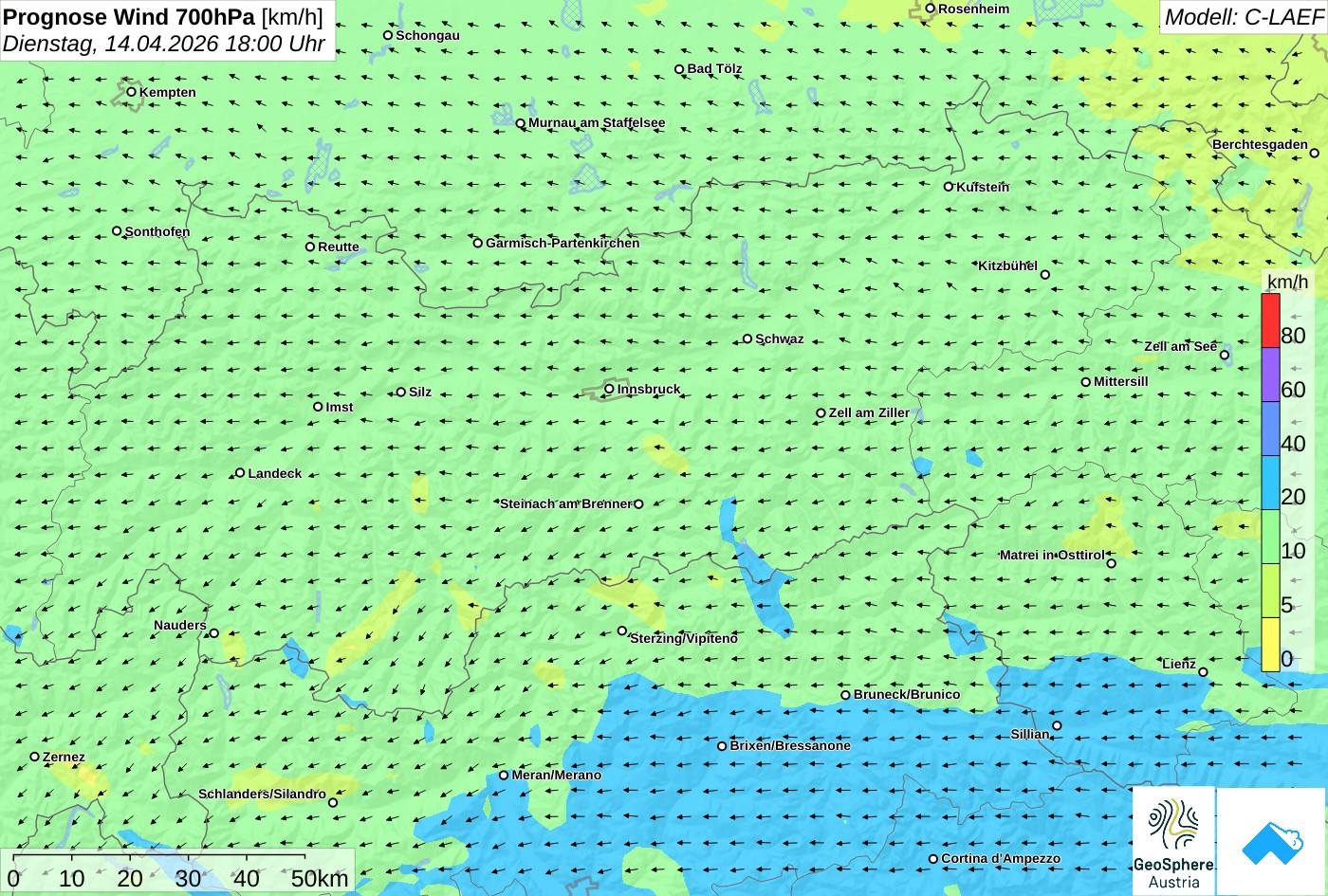Screen dimensions: 1328x896
Task: Click the 'Bruneck/Brunico' label
Action: click(907, 694)
